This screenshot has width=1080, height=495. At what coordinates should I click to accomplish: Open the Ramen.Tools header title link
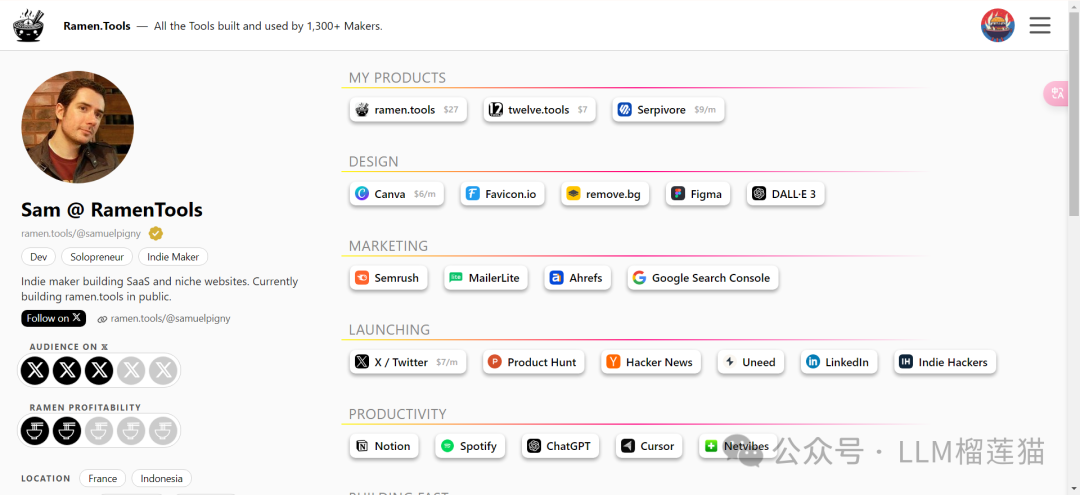(96, 26)
